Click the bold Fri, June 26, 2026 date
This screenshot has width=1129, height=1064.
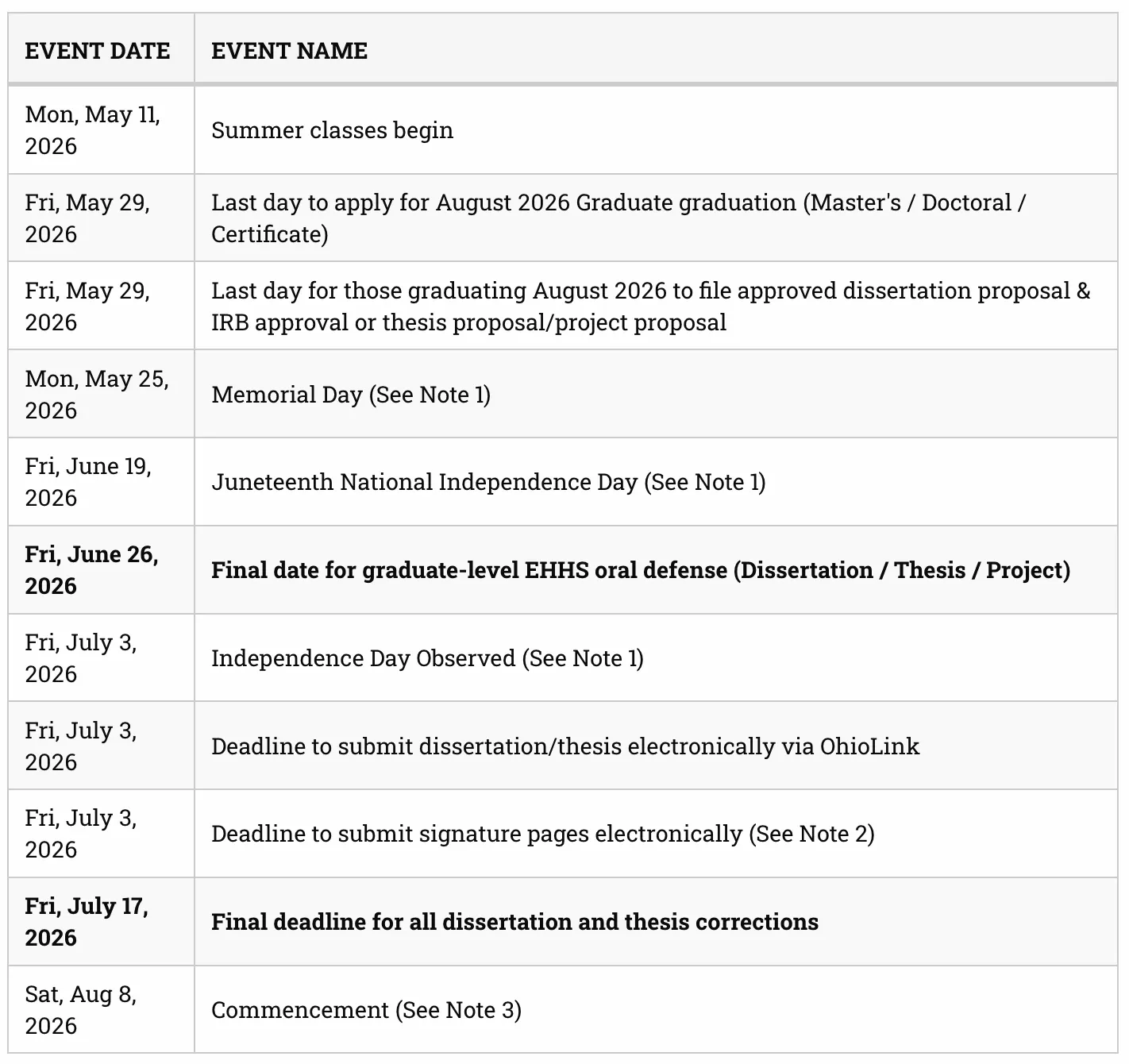[x=91, y=570]
